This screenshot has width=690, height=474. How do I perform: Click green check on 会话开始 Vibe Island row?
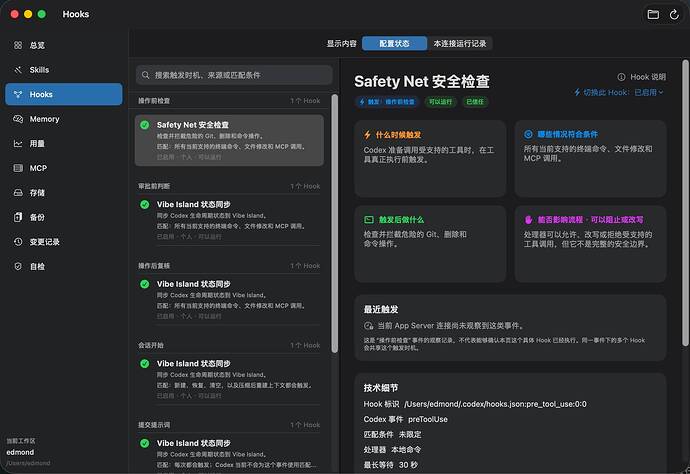pyautogui.click(x=144, y=364)
